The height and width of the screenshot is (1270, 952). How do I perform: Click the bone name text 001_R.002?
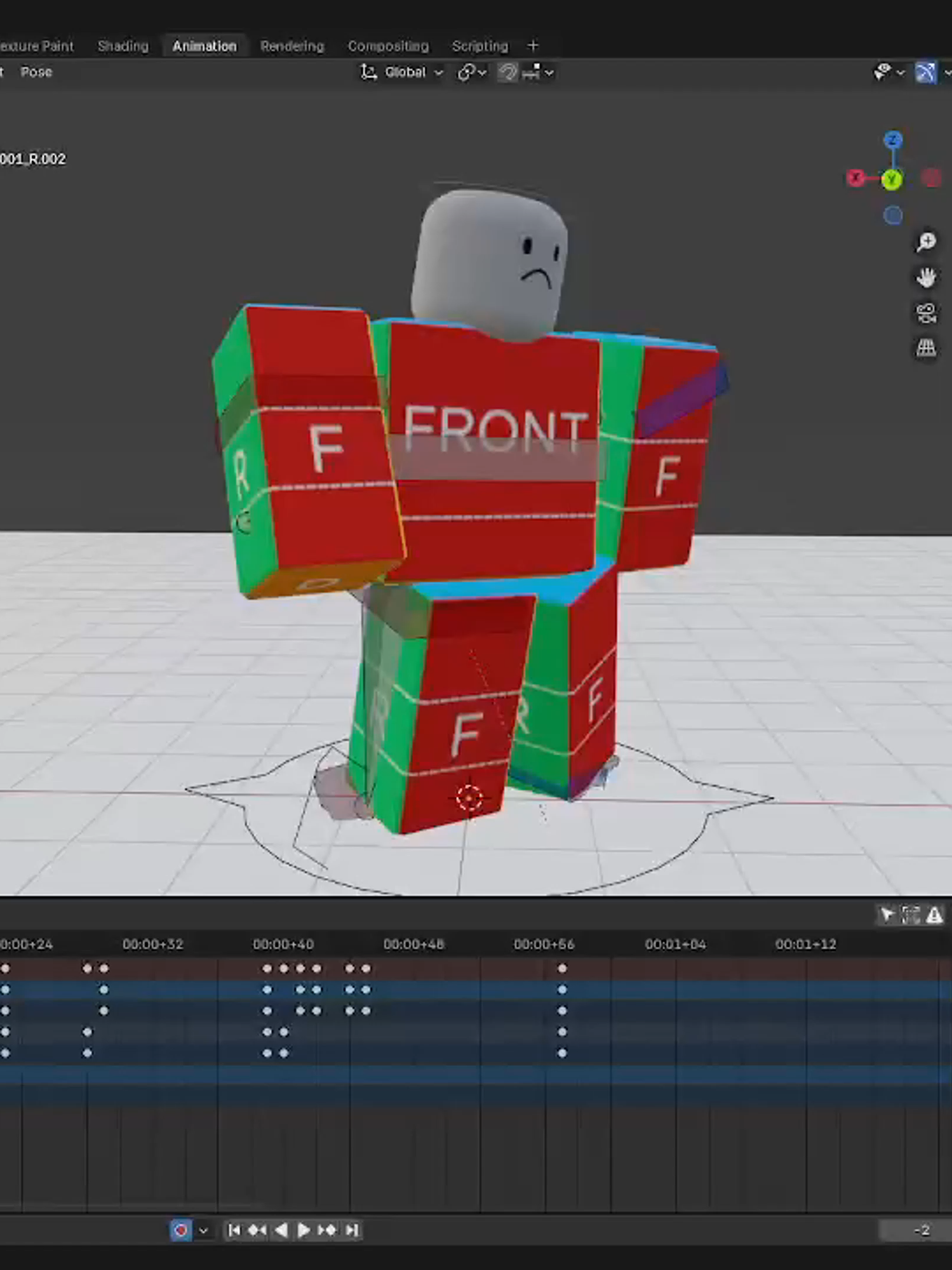point(33,159)
